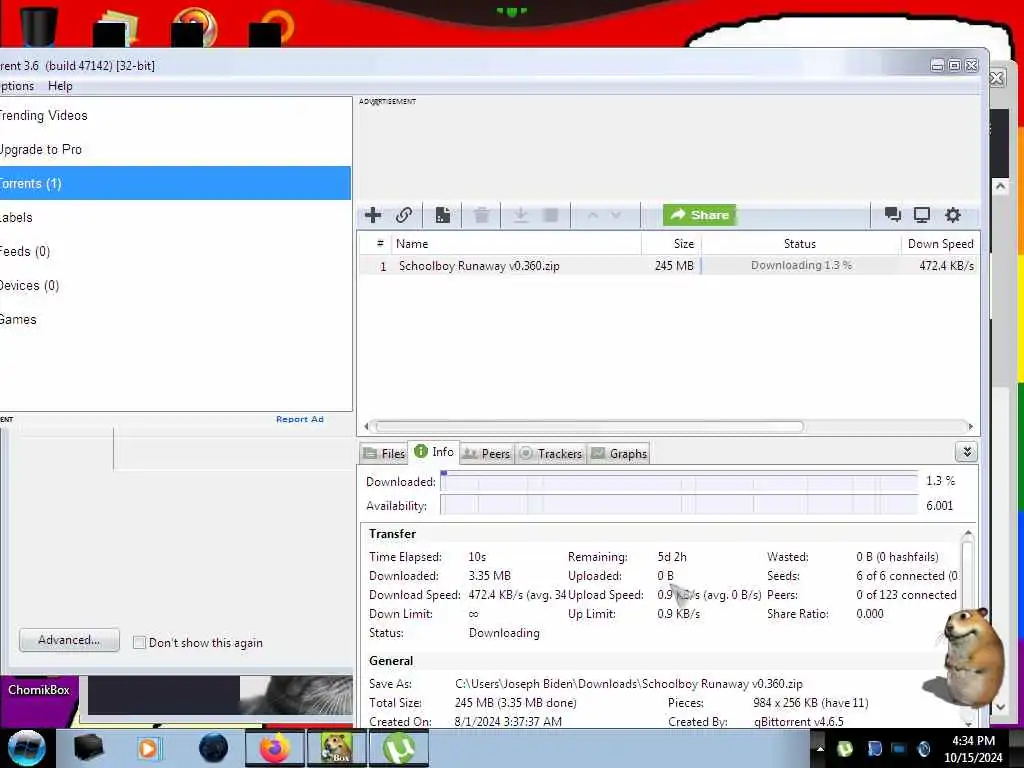Open the remote monitor toolbar icon
This screenshot has height=768, width=1024.
(921, 215)
